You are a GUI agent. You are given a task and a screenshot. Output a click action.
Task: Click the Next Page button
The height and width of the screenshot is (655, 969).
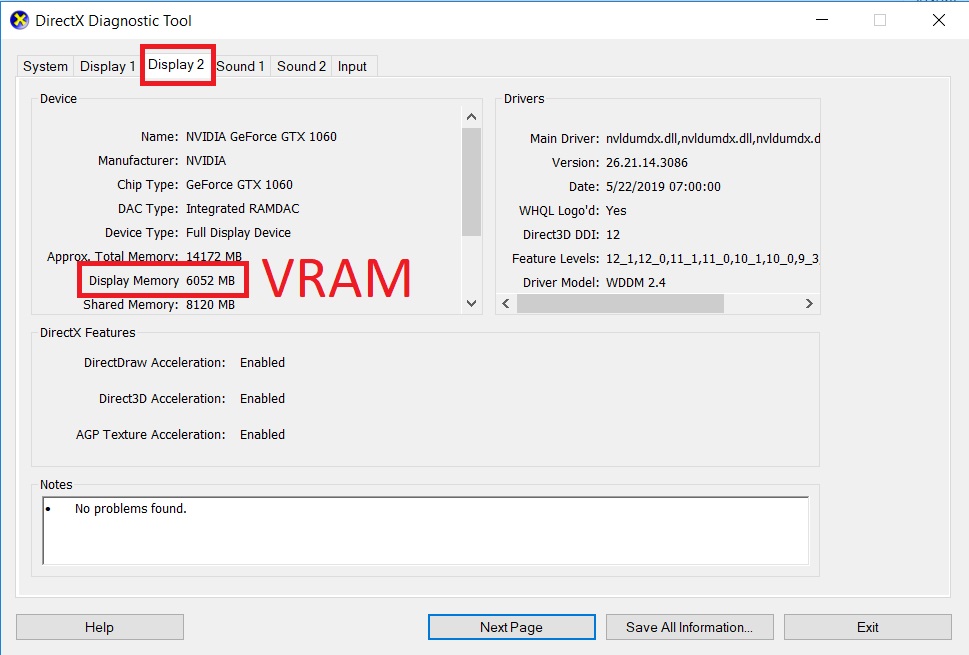pyautogui.click(x=512, y=627)
